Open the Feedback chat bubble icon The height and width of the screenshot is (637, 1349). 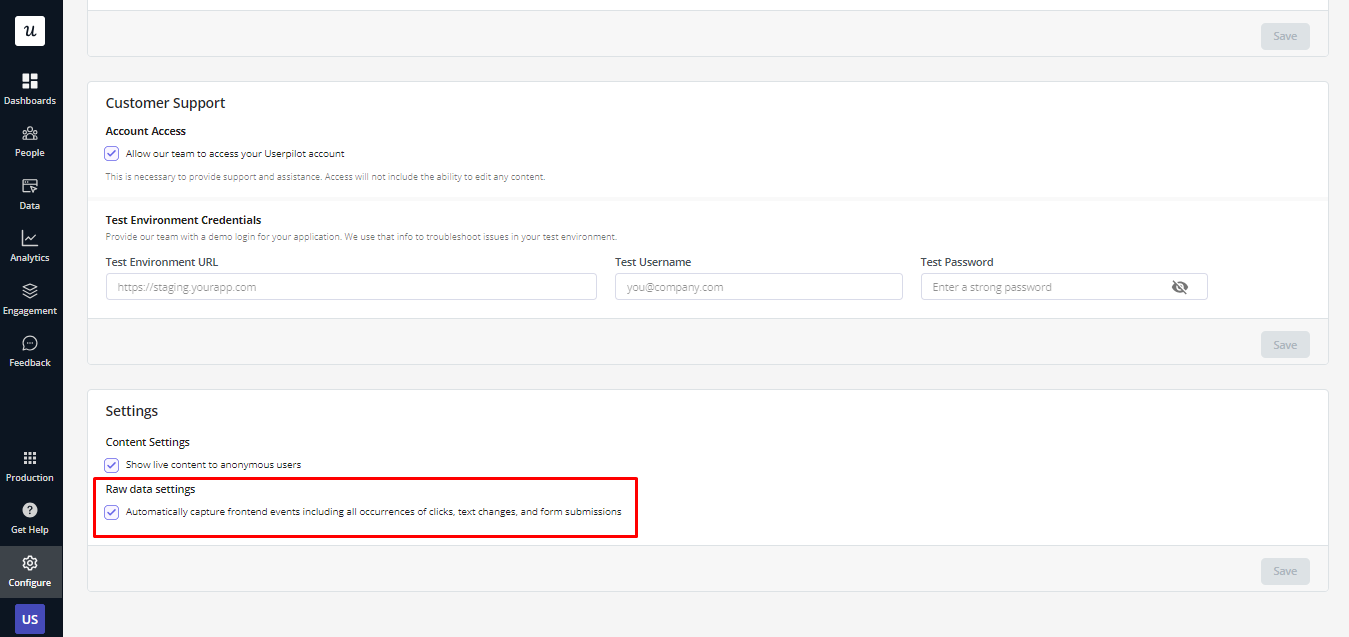(x=30, y=343)
